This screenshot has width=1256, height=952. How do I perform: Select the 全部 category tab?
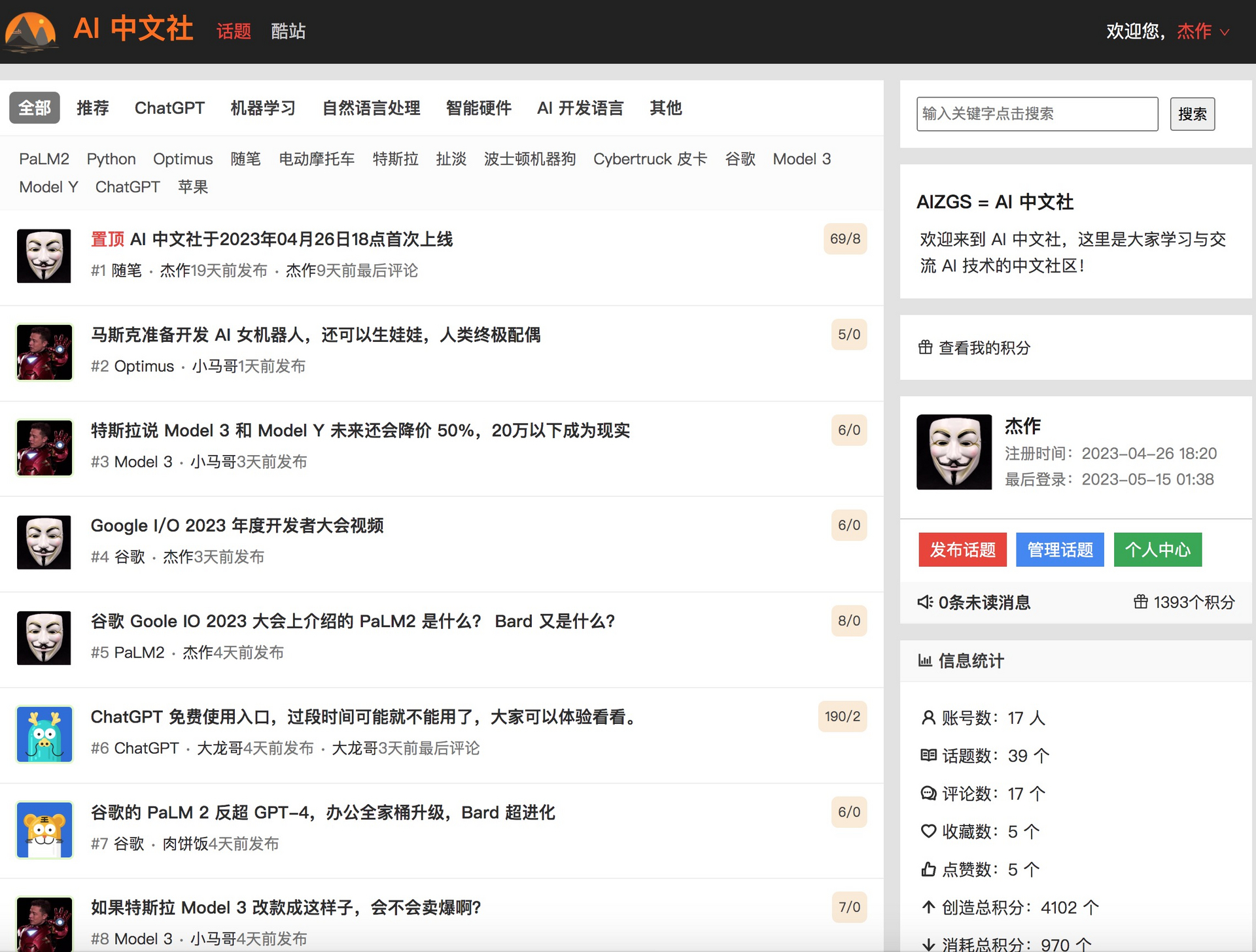[35, 108]
